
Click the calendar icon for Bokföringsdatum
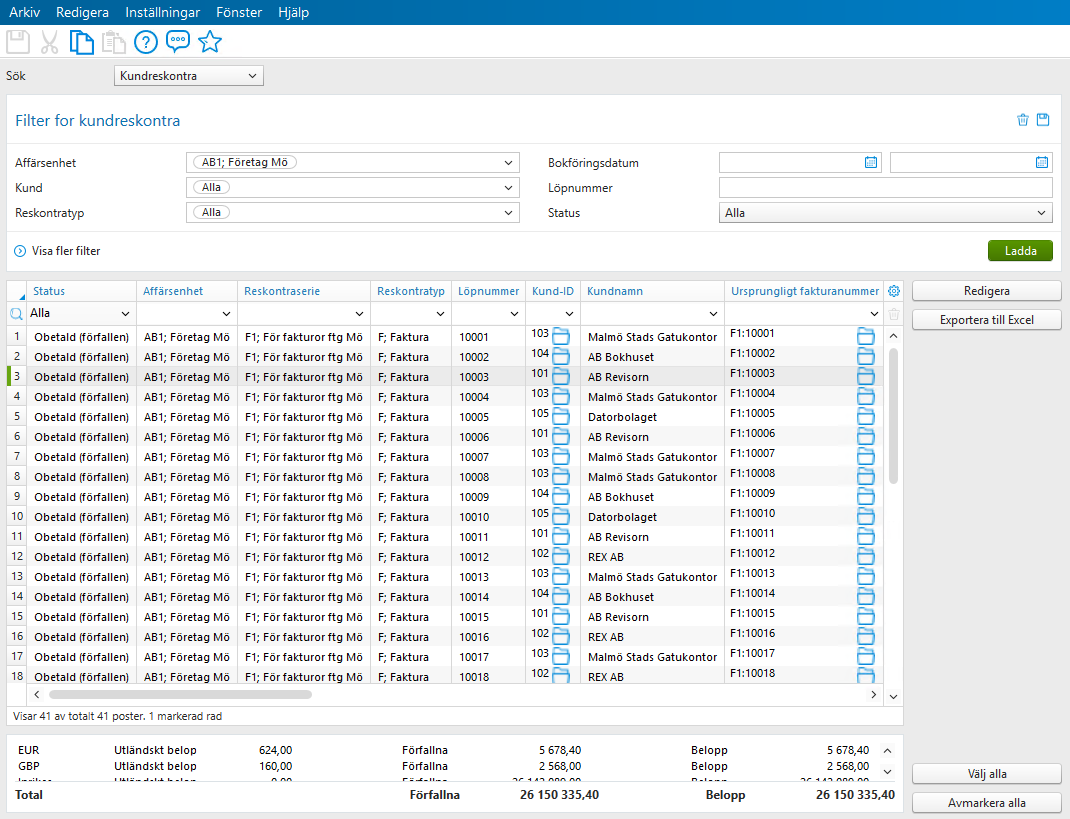pos(870,161)
